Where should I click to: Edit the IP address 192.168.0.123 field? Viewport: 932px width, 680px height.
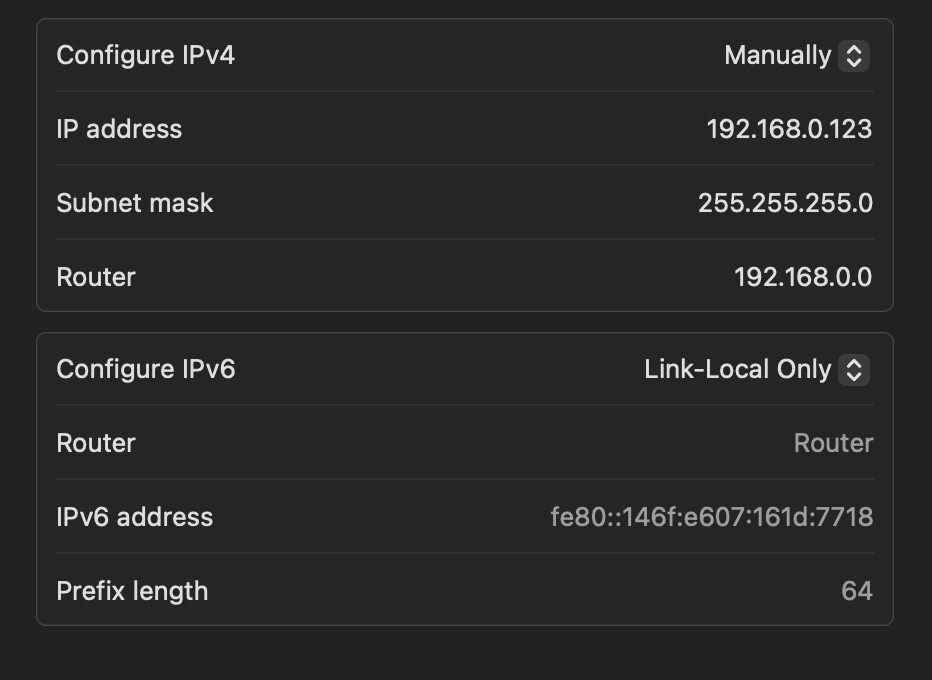(789, 129)
